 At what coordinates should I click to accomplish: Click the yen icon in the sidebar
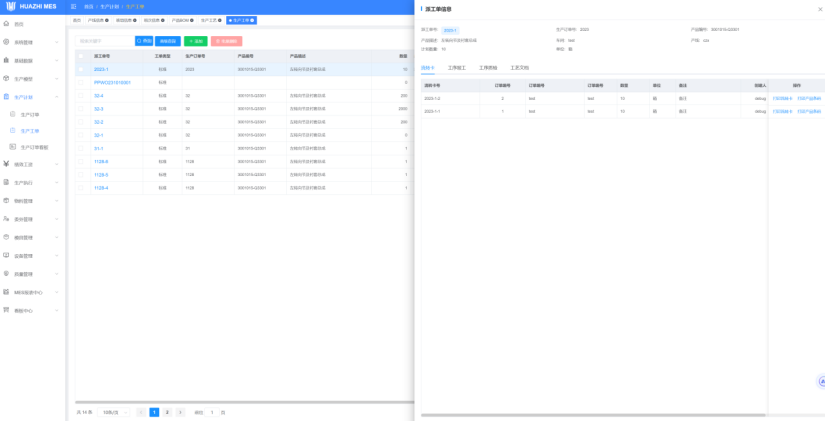[7, 164]
